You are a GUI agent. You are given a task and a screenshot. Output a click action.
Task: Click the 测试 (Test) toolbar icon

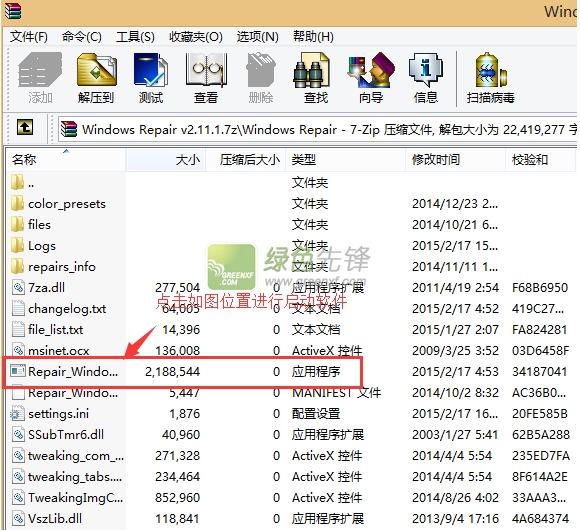point(151,70)
